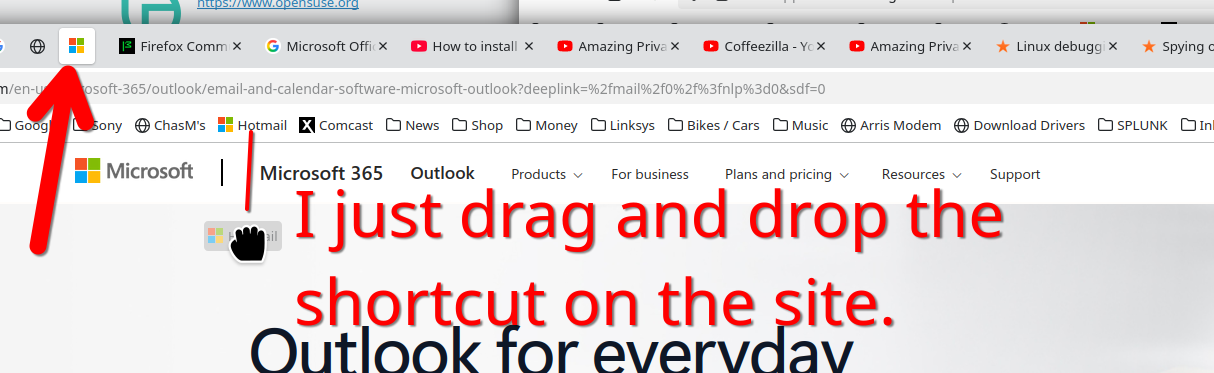Open the Bikes / Cars bookmark folder
The width and height of the screenshot is (1214, 373).
(x=713, y=125)
